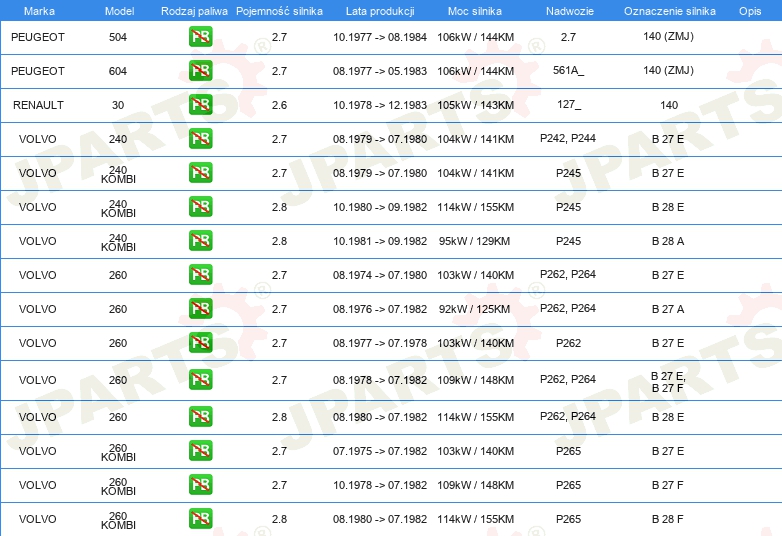Select engine code B 28 F

tap(668, 519)
